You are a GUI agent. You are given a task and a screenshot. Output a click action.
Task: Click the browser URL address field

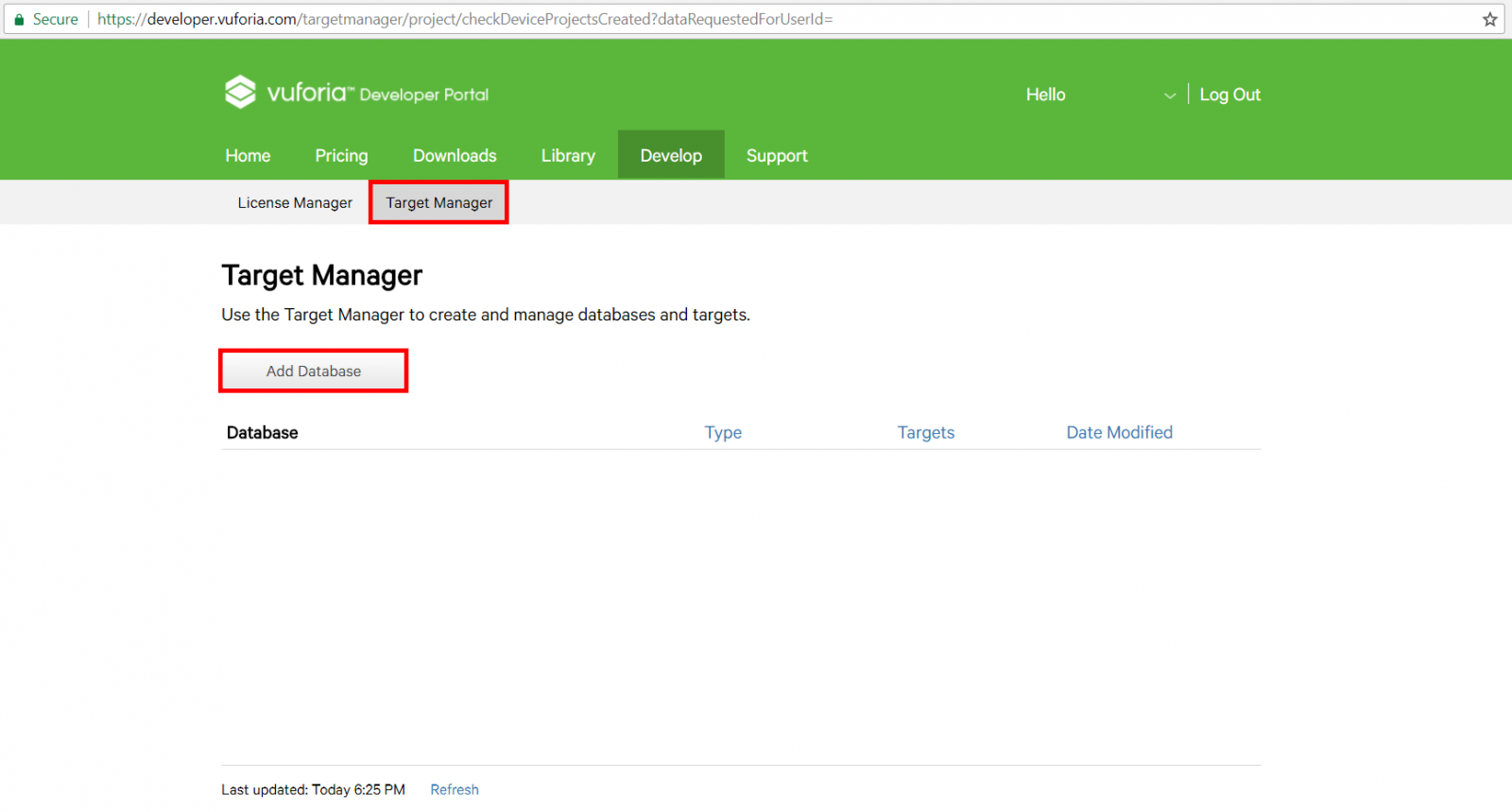[756, 19]
